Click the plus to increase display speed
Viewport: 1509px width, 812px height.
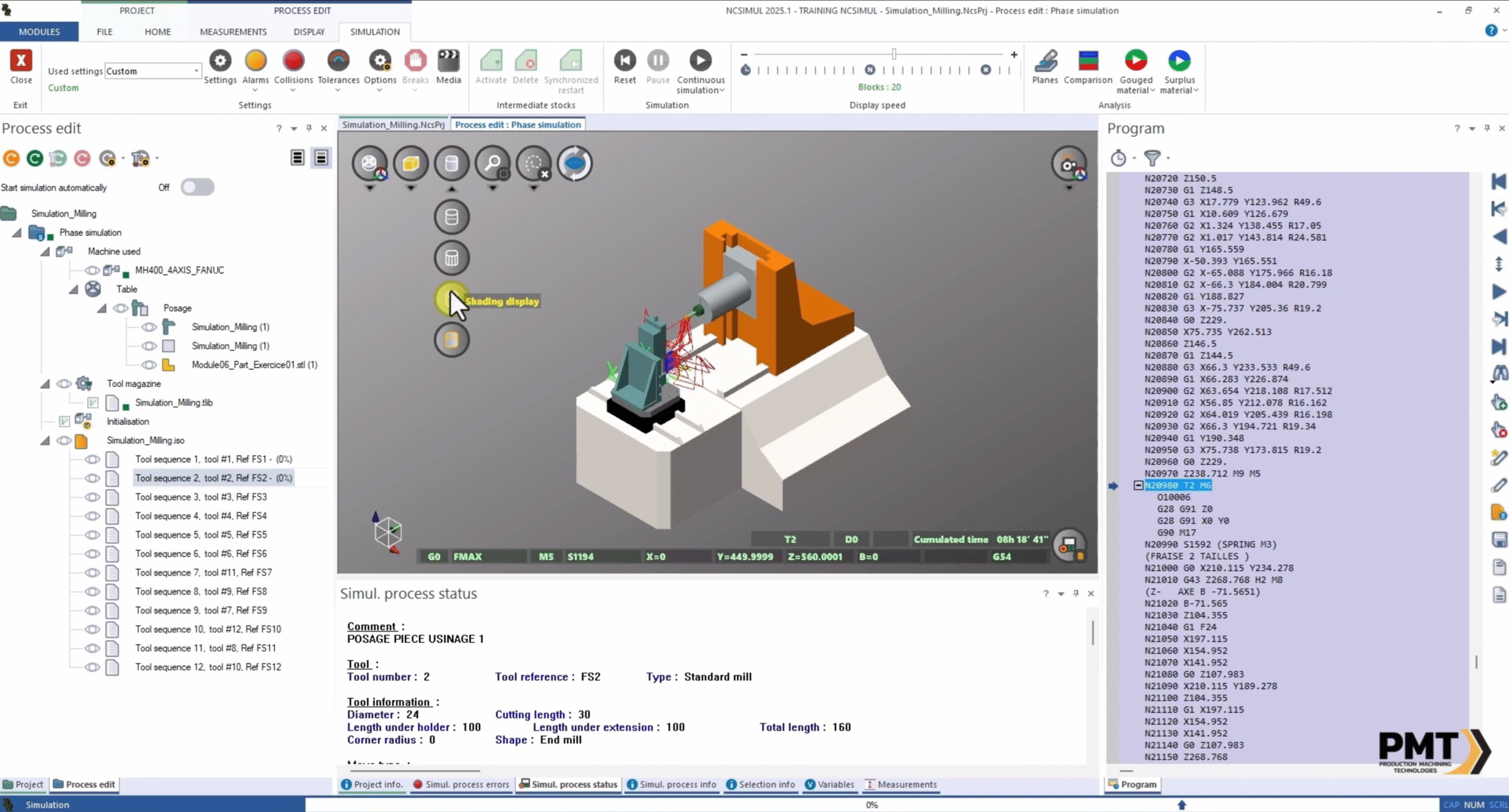[1014, 55]
